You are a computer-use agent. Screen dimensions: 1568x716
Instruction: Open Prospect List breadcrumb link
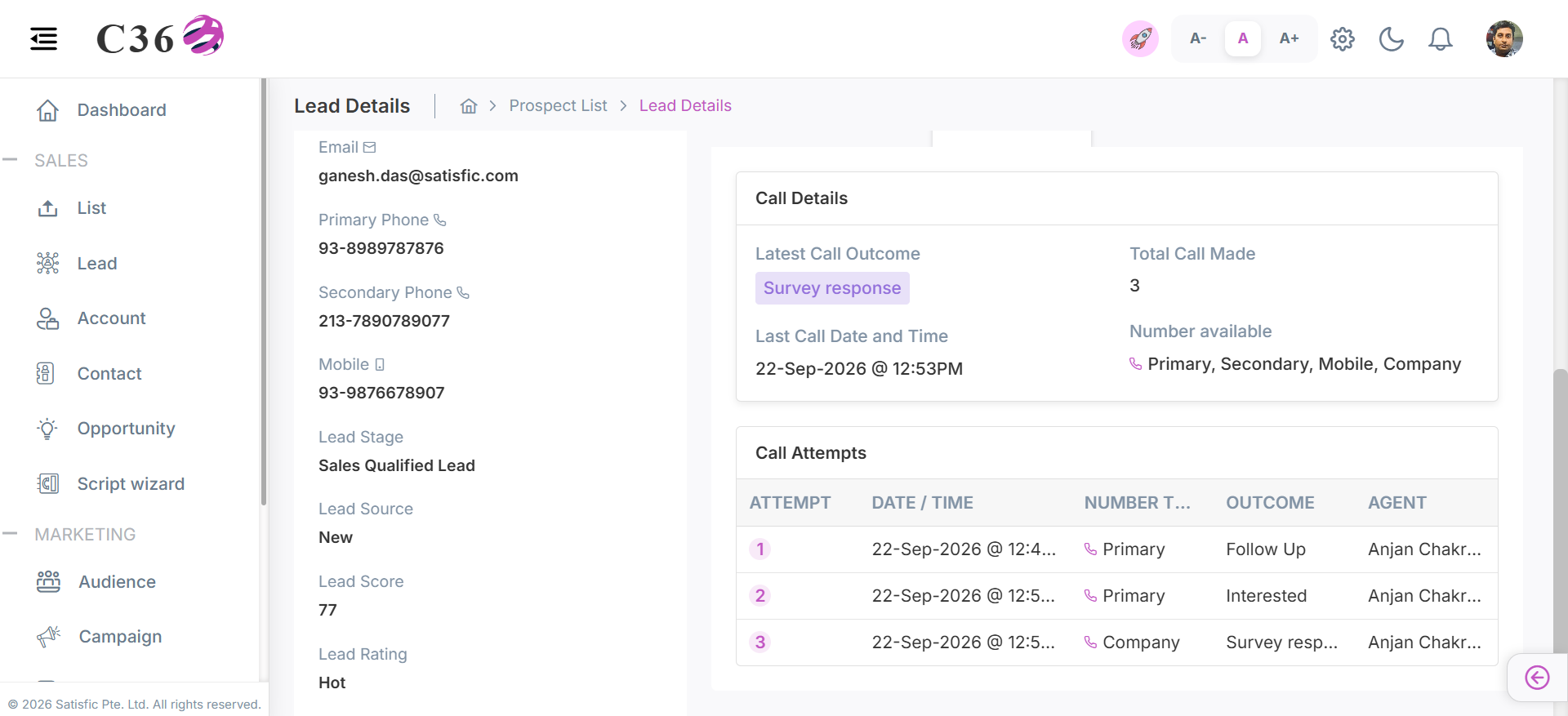pyautogui.click(x=558, y=106)
